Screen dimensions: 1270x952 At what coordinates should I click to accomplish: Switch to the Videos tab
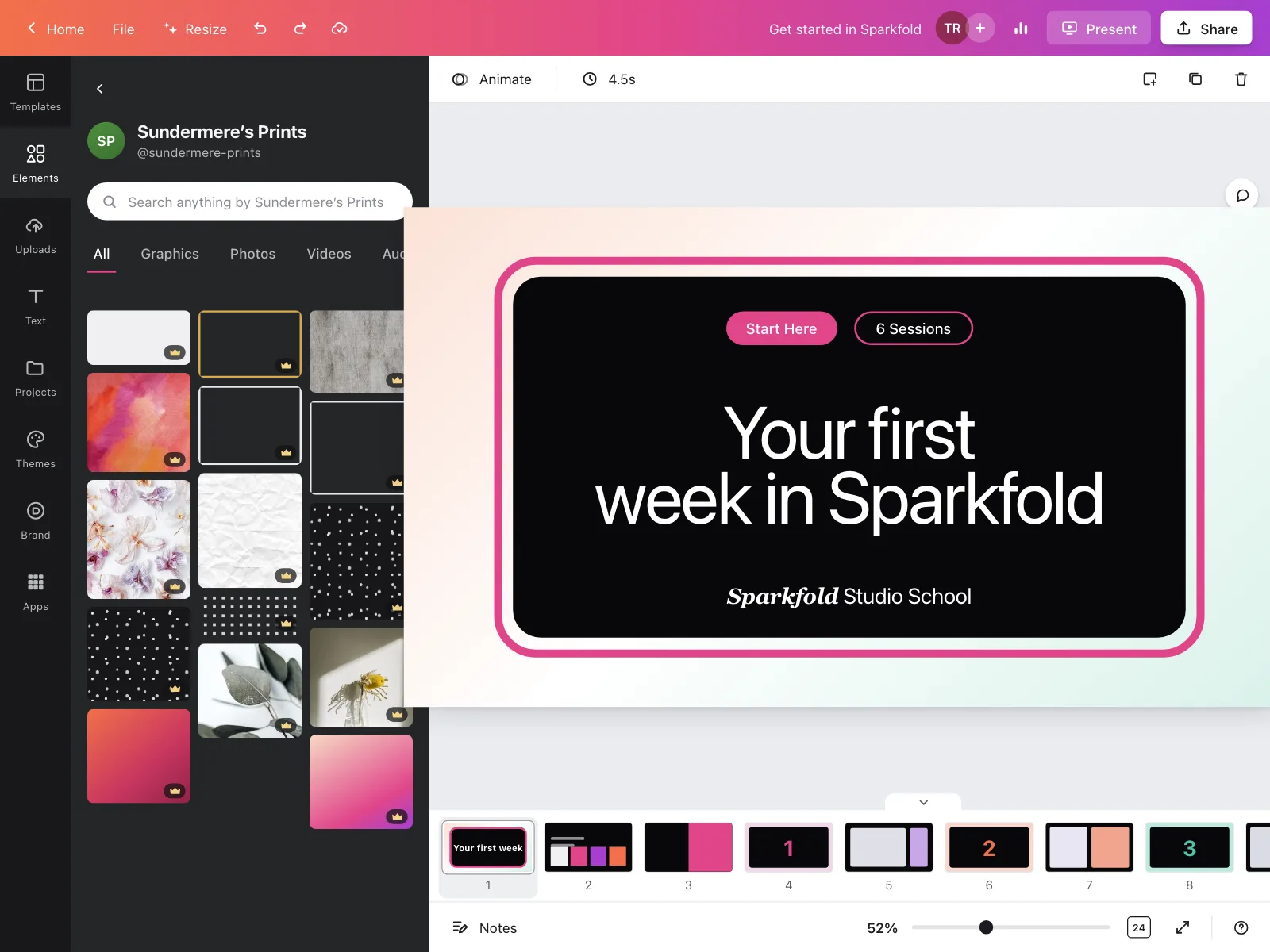click(x=329, y=254)
